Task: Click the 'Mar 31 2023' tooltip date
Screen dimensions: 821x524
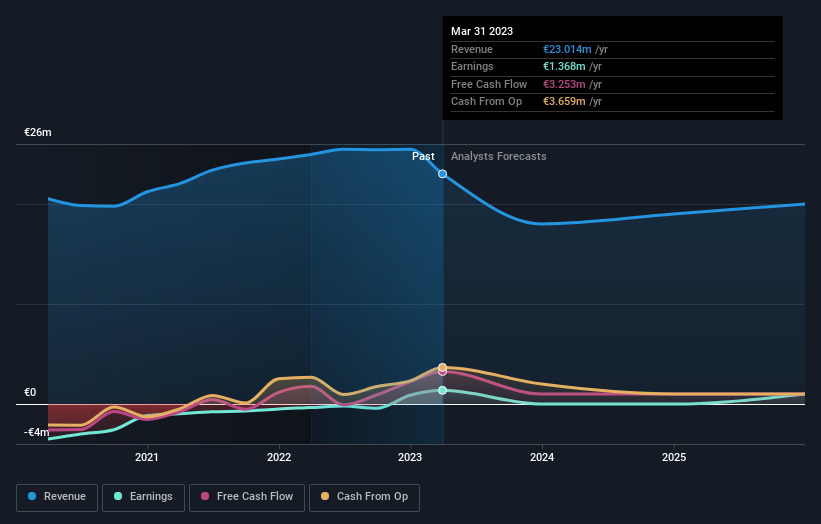Action: pos(482,31)
